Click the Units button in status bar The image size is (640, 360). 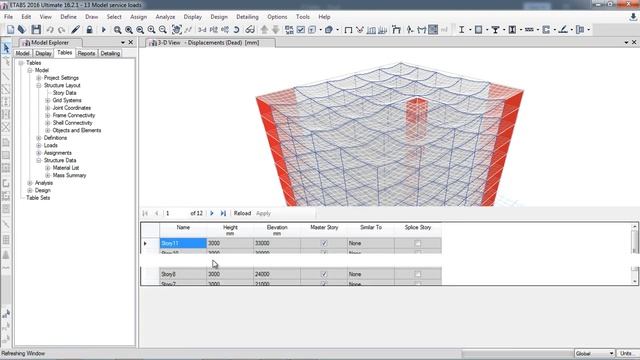tap(627, 353)
